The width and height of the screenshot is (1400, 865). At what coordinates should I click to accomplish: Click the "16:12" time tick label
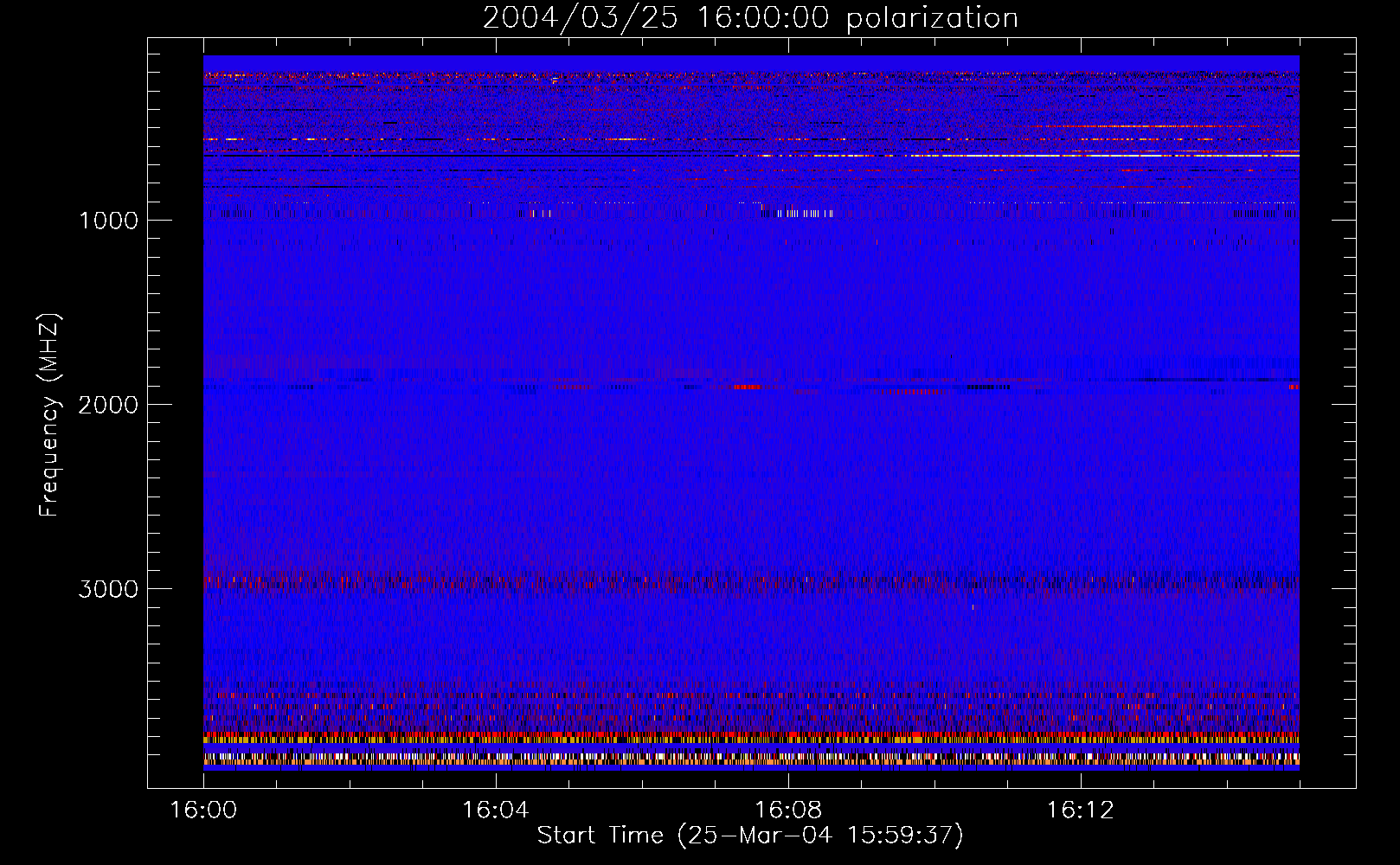[x=1081, y=811]
